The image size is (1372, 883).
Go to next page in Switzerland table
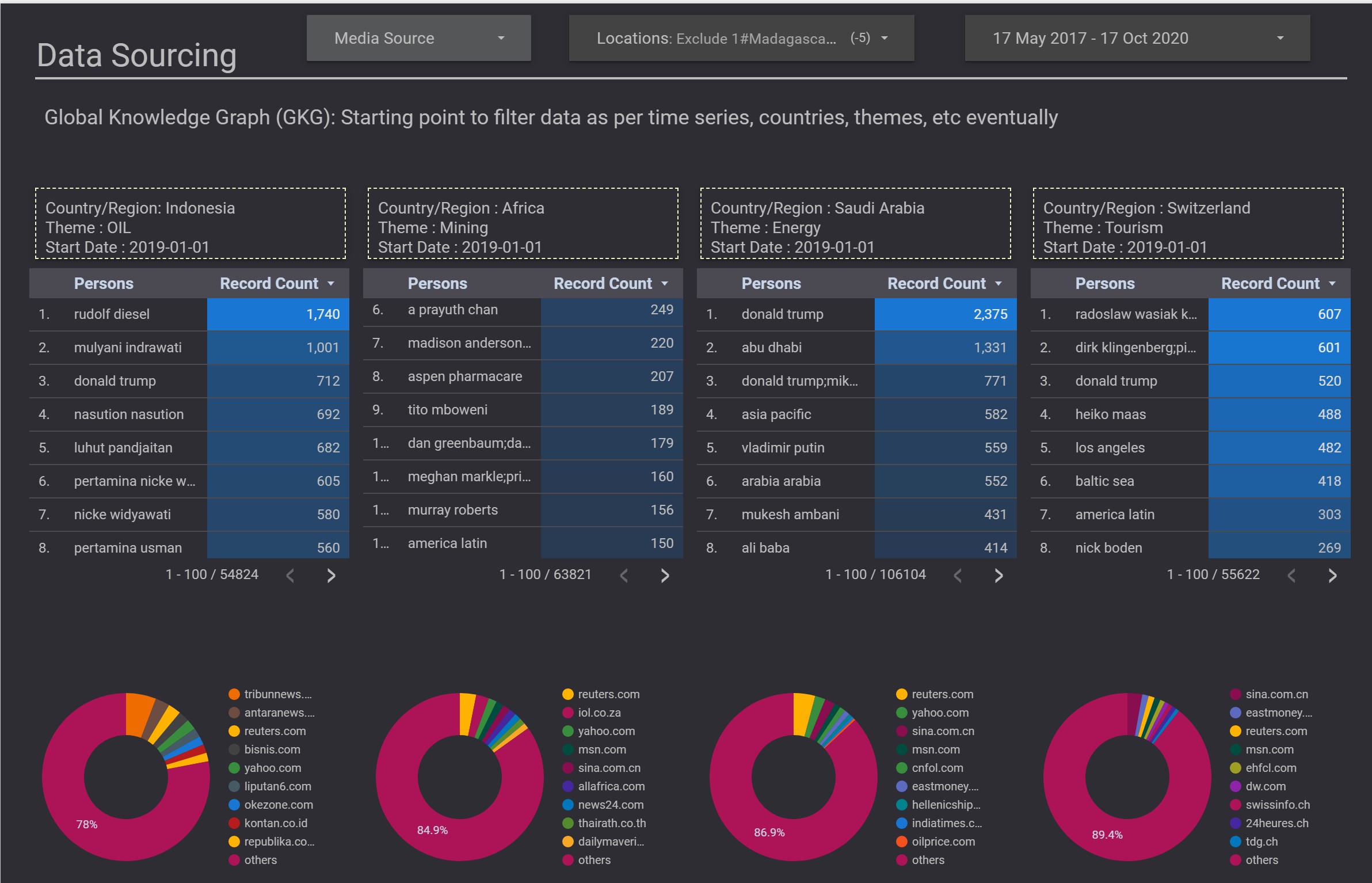pos(1332,576)
